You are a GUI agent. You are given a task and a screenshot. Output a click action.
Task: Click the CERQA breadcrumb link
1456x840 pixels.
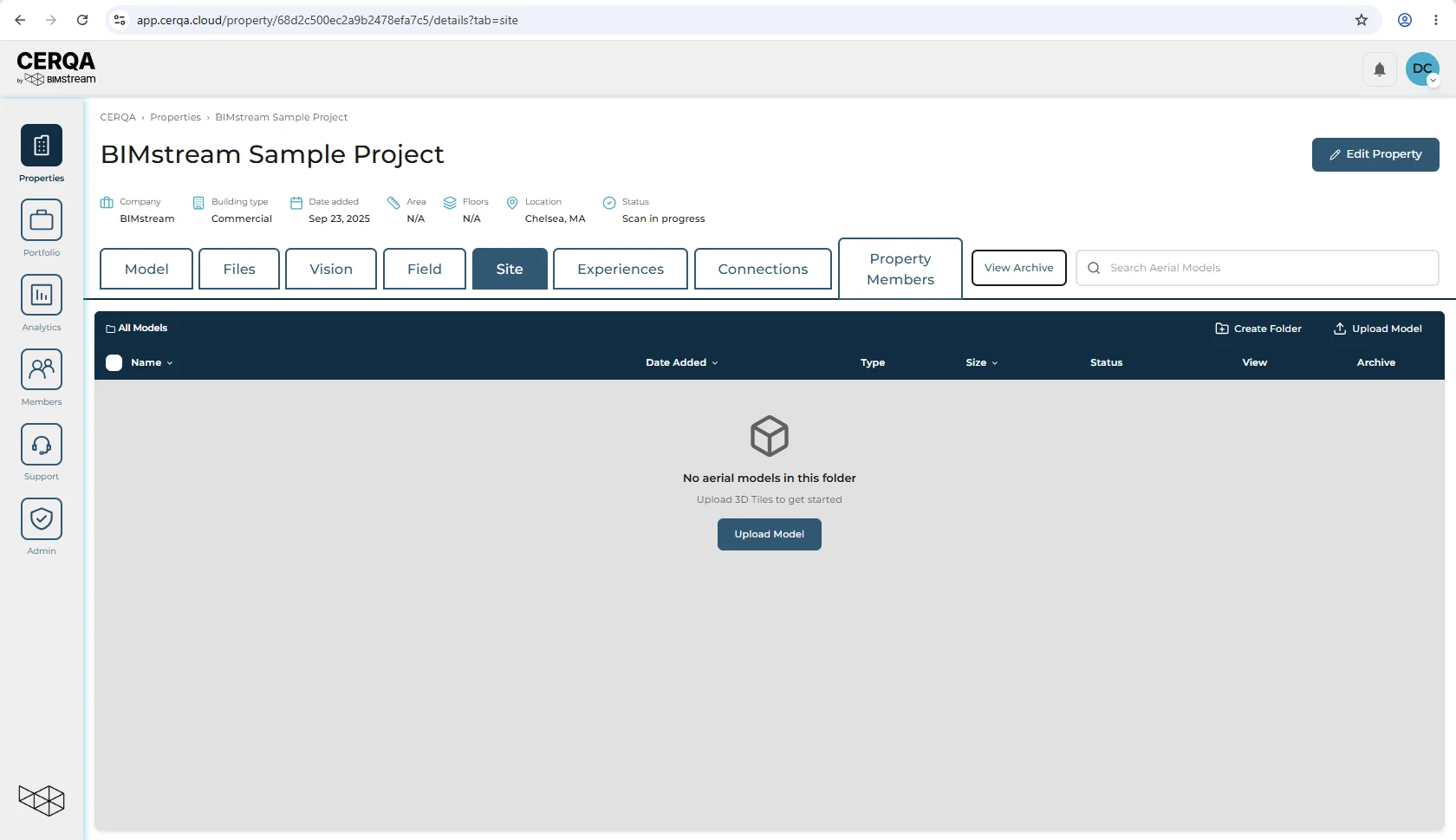coord(118,117)
